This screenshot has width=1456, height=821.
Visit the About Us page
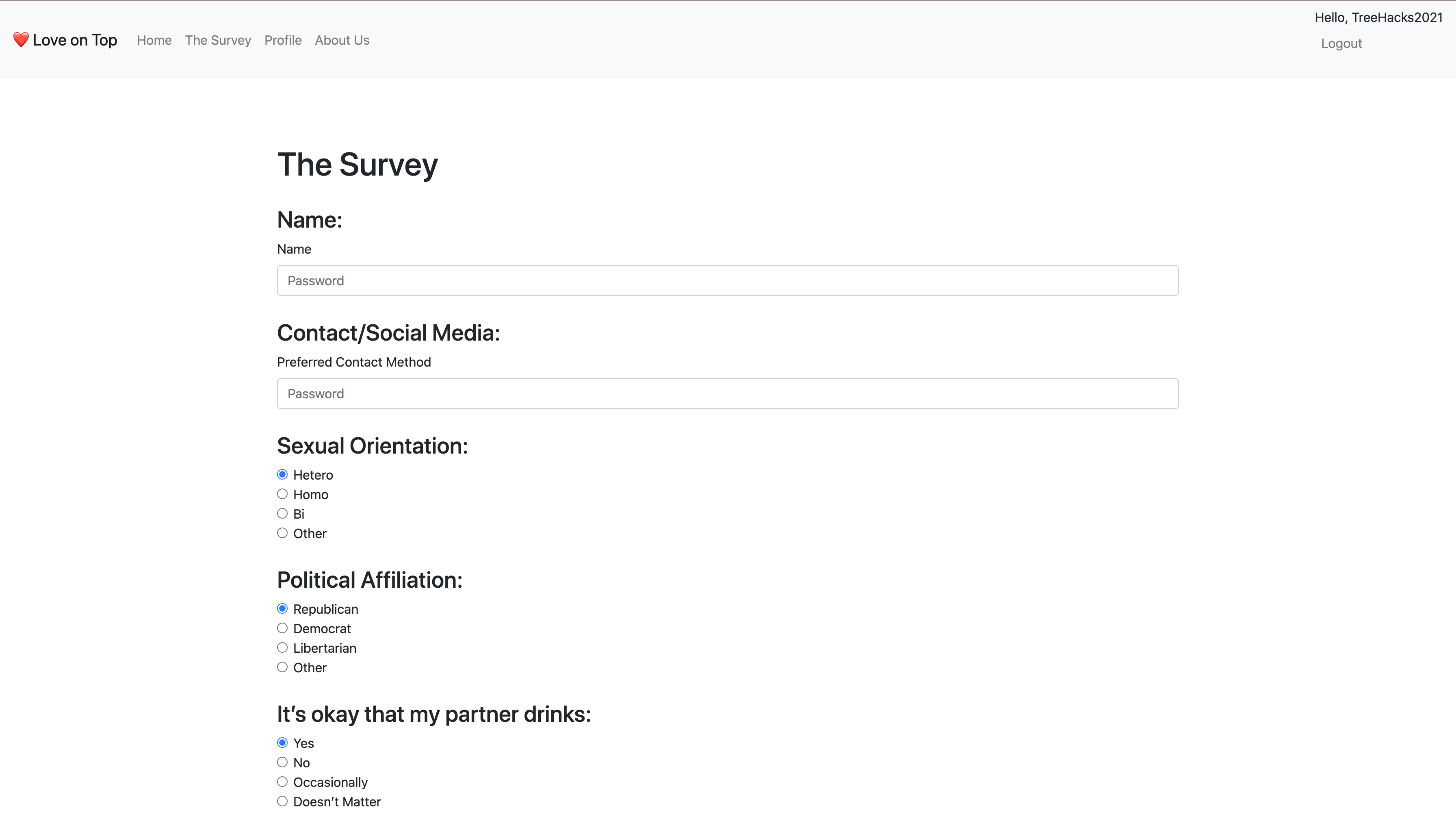(x=342, y=40)
